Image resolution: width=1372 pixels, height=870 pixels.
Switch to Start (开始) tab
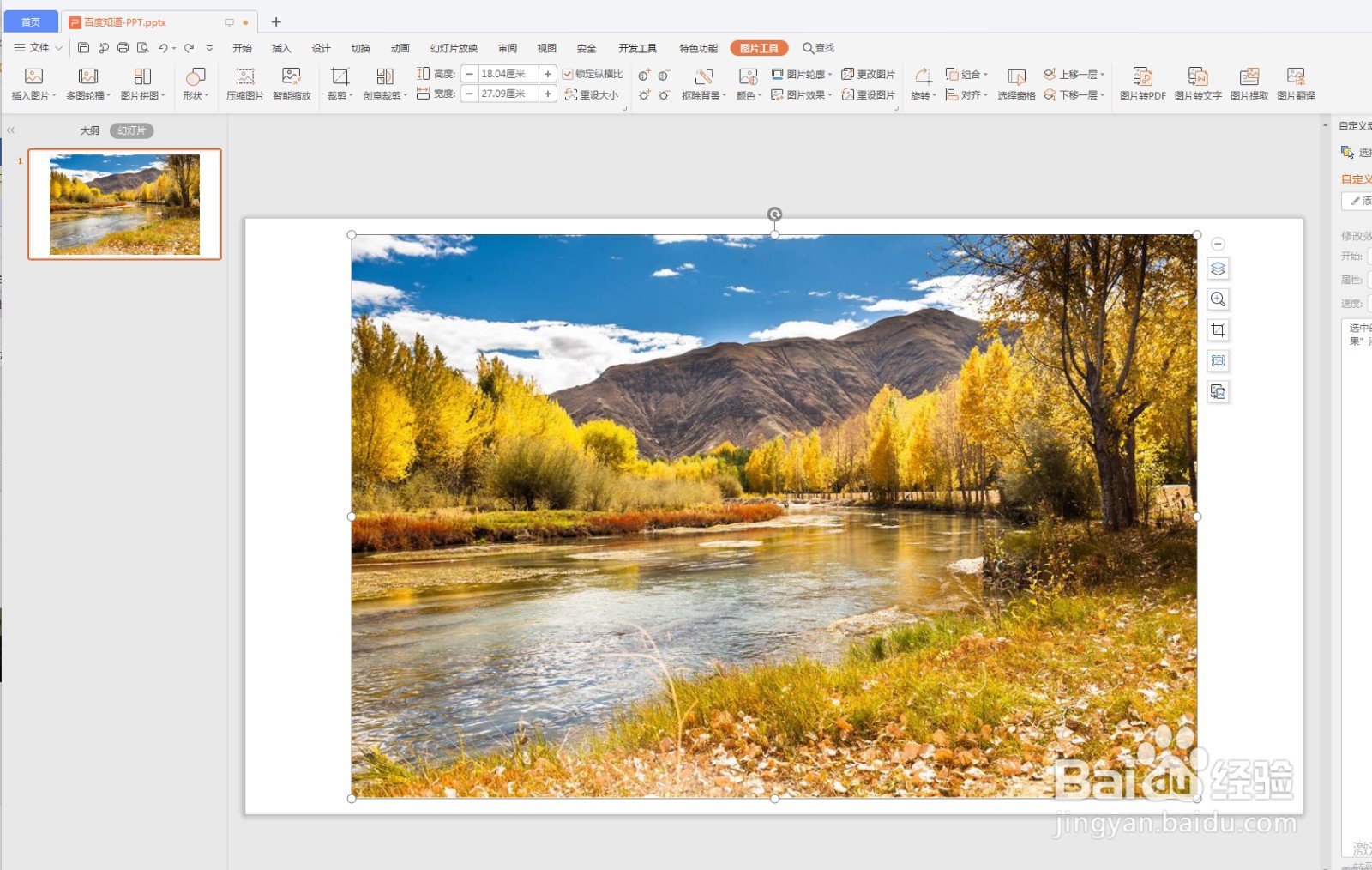tap(242, 49)
